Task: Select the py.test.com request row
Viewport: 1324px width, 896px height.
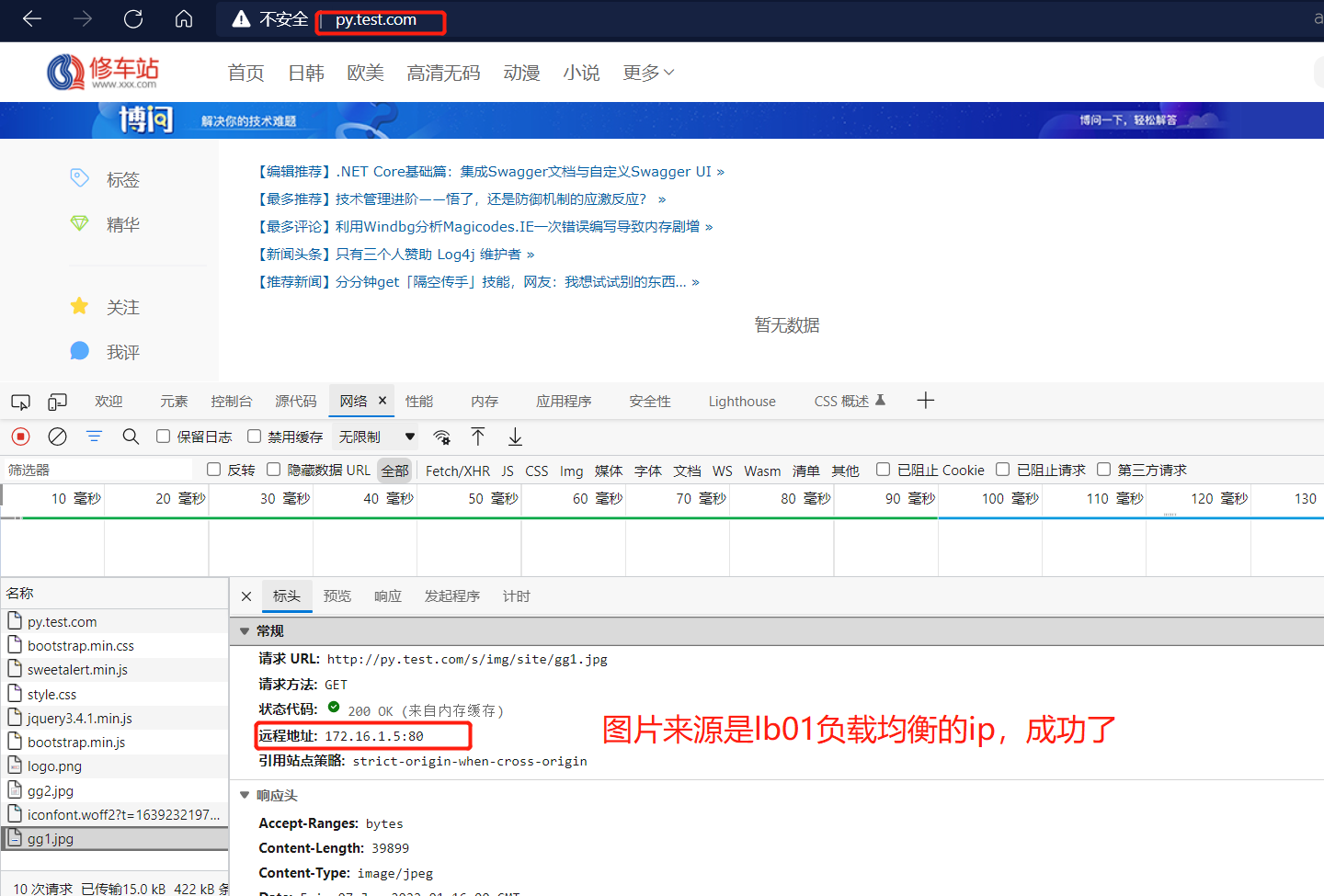Action: click(x=114, y=622)
